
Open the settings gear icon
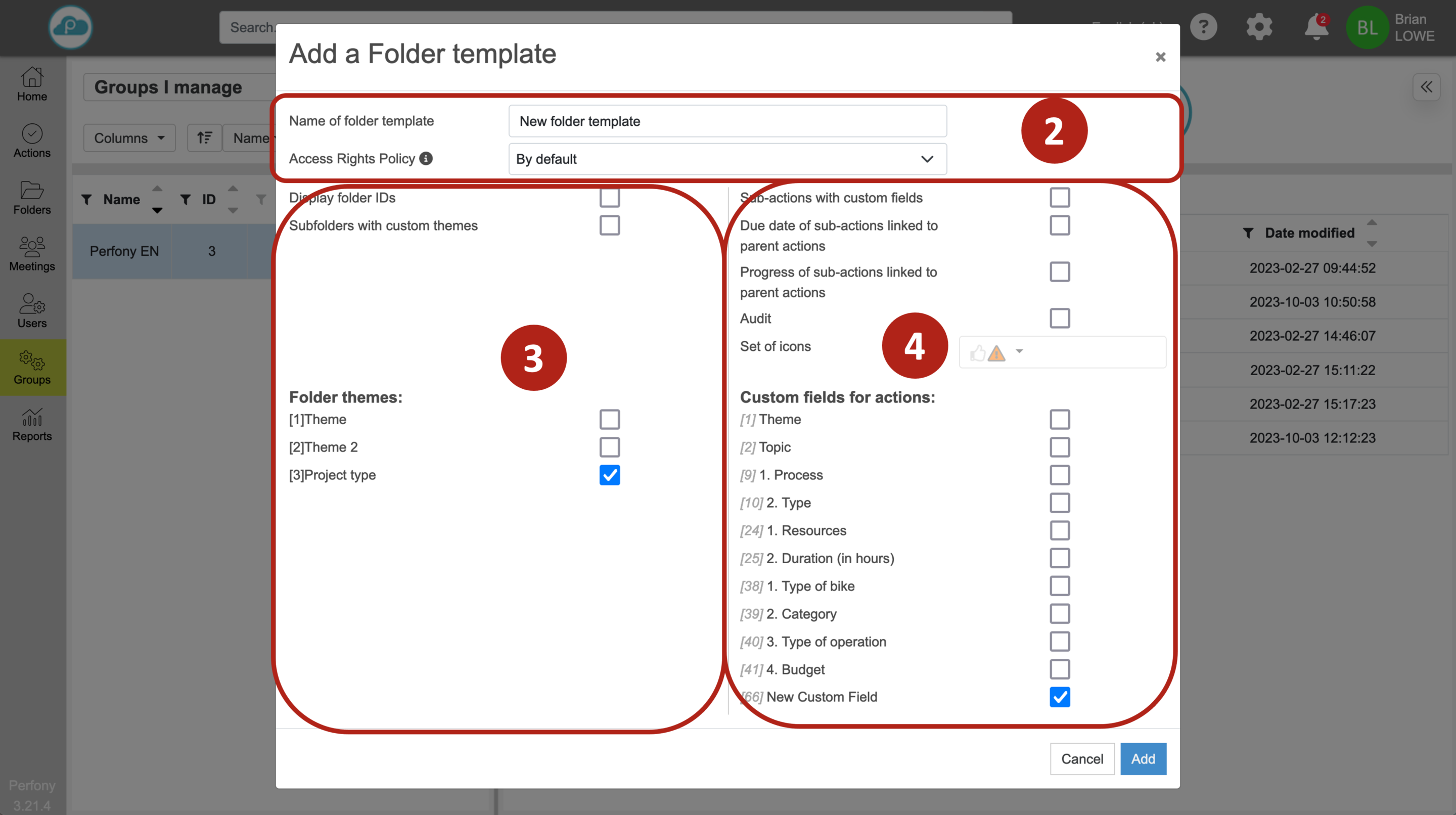point(1259,27)
